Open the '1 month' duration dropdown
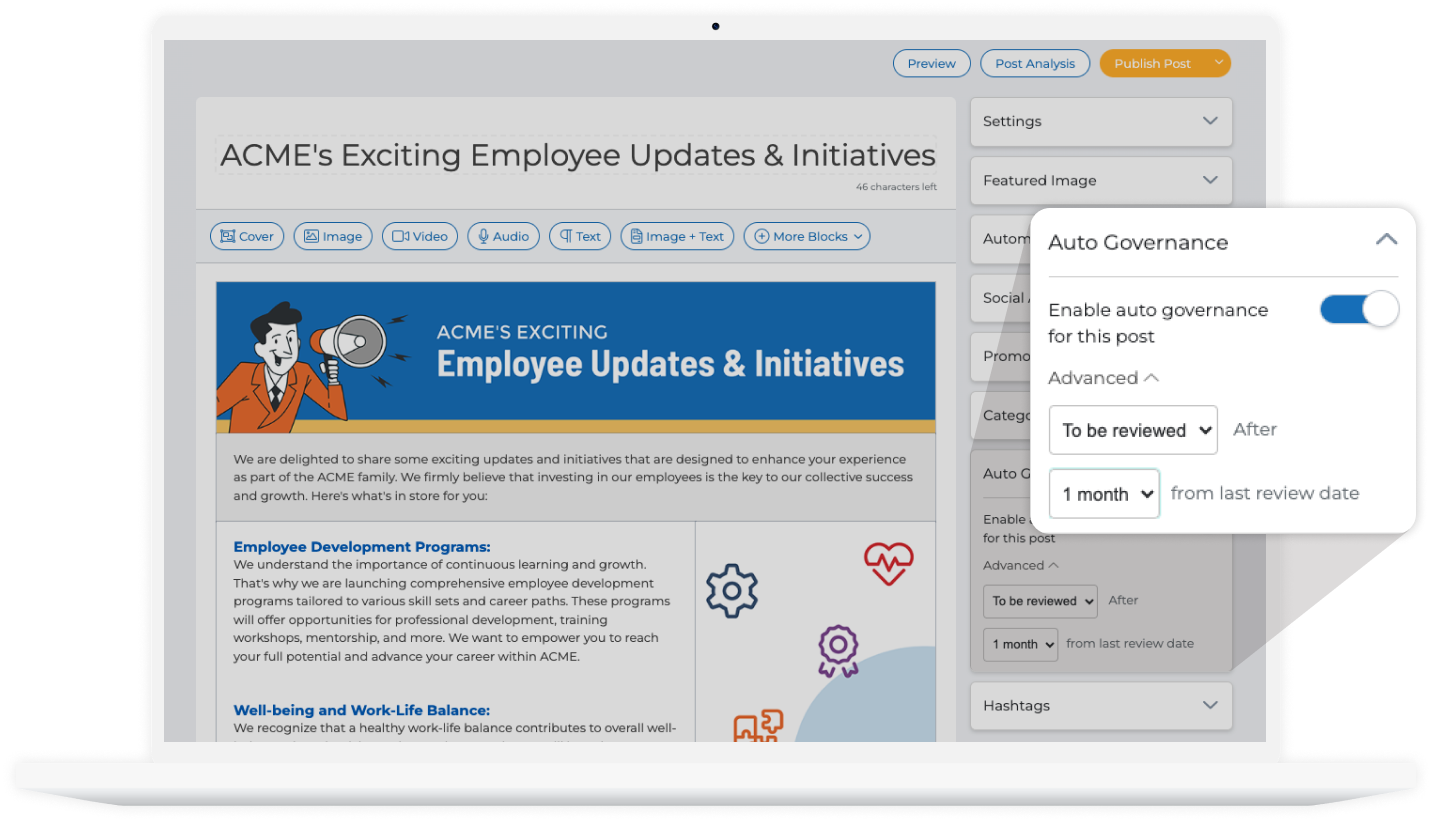Viewport: 1432px width, 822px height. pos(1104,493)
